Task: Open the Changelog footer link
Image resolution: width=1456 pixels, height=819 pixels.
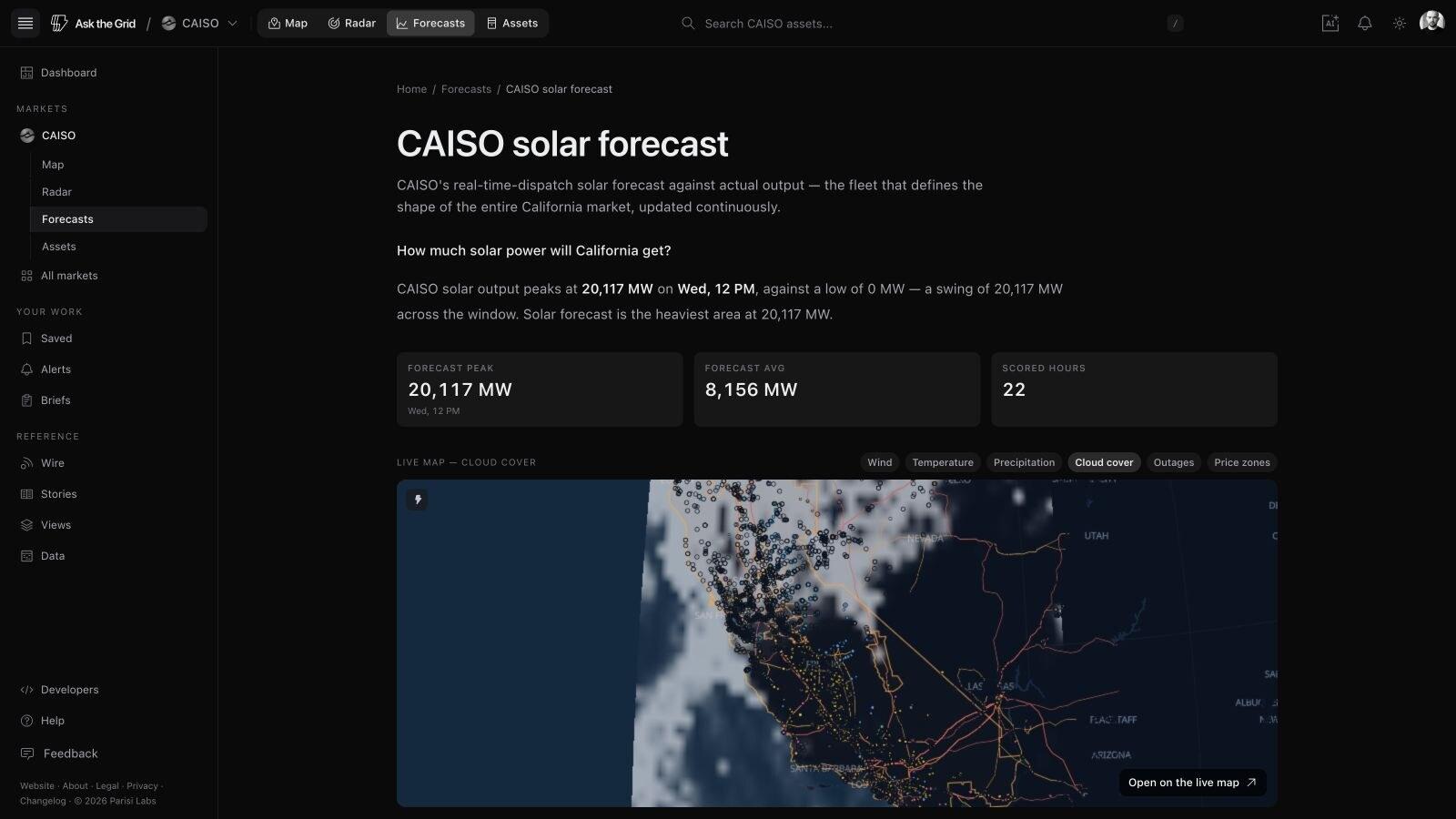Action: 43,802
